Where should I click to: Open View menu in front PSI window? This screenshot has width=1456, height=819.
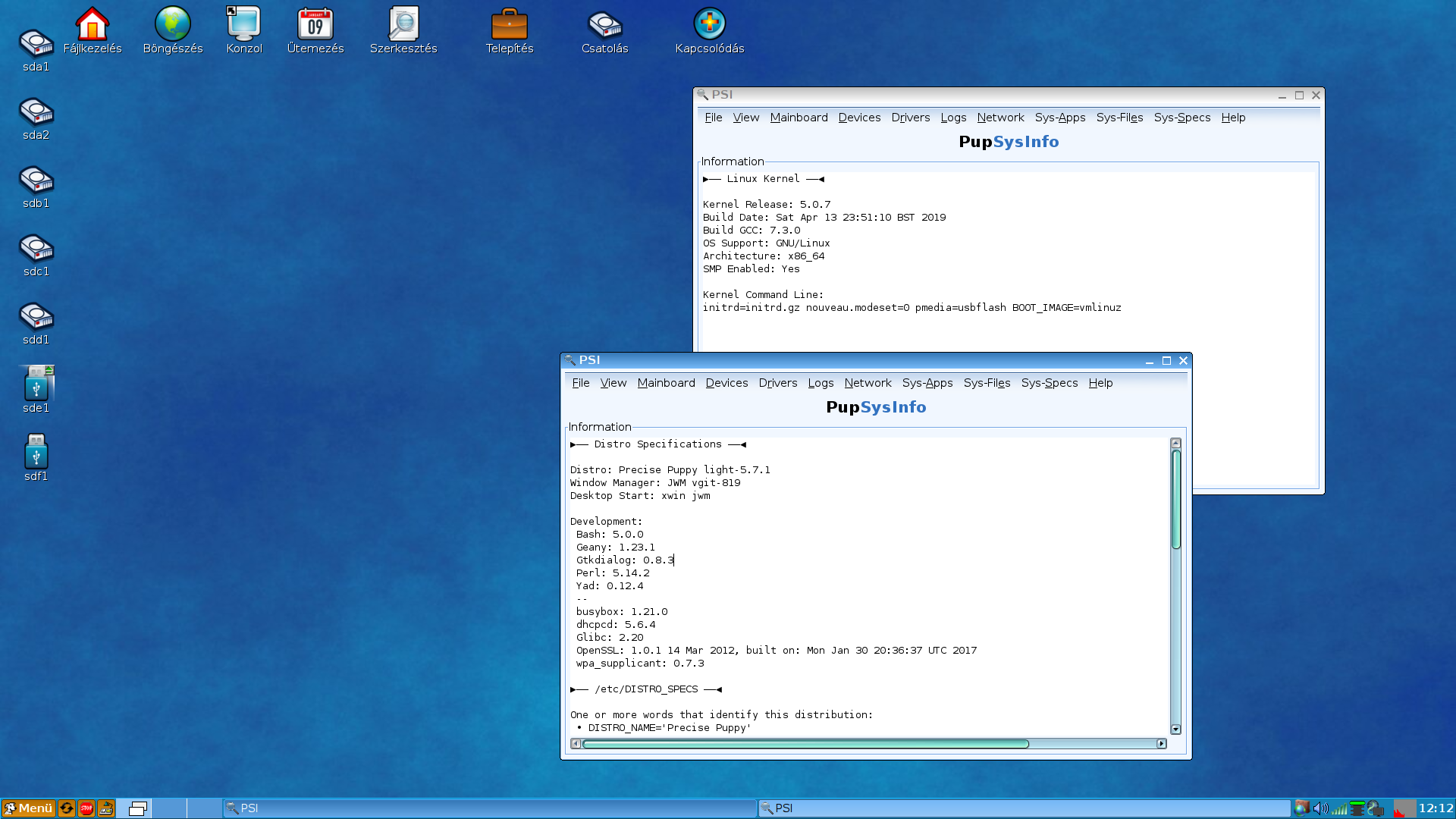613,383
